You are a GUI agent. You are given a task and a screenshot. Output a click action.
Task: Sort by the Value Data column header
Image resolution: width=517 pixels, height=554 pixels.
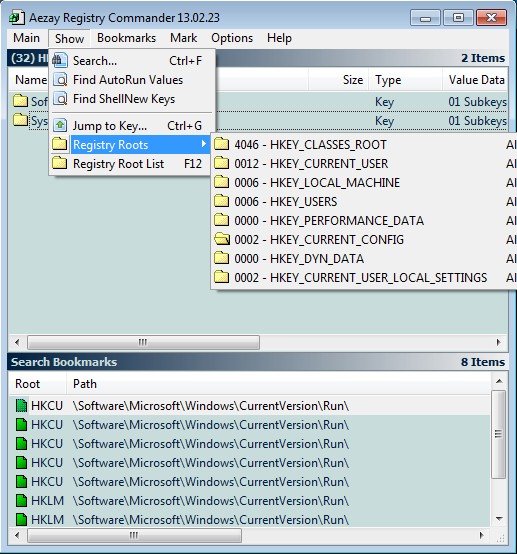click(x=475, y=80)
